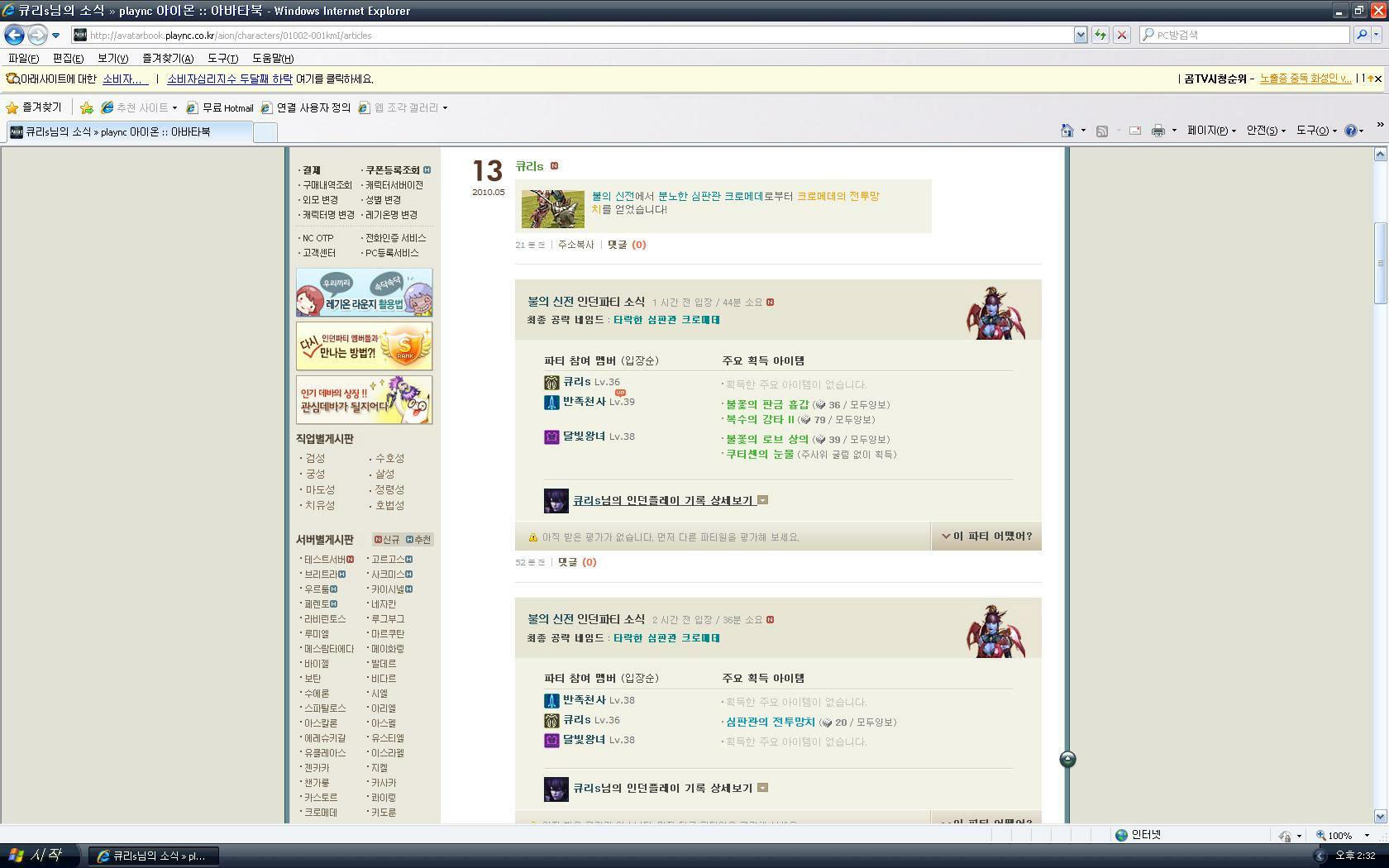Click the Home icon in command bar
The width and height of the screenshot is (1389, 868).
point(1067,131)
